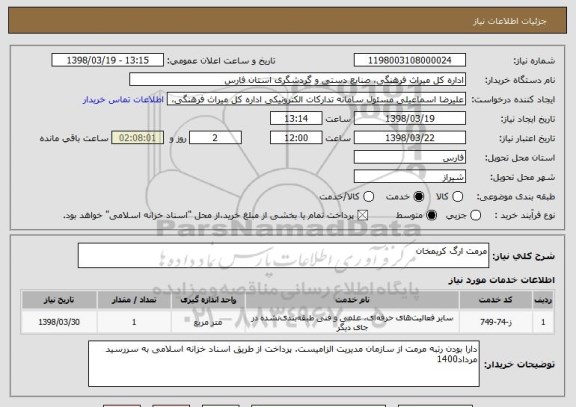The width and height of the screenshot is (576, 407).
Task: Click the remaining time countdown 02:08:01
Action: pyautogui.click(x=138, y=138)
